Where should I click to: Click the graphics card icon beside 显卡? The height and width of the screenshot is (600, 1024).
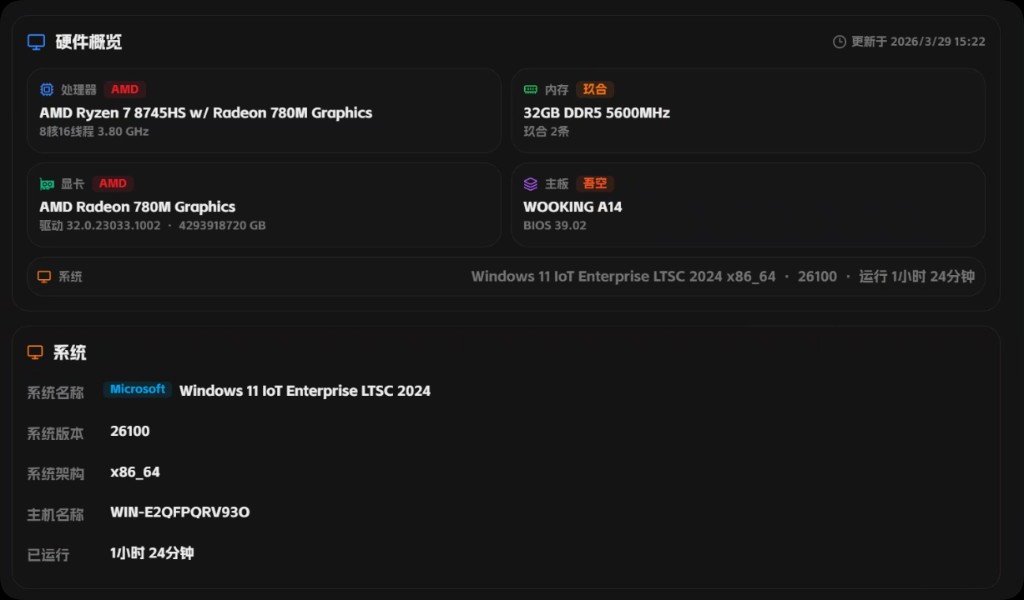pos(46,184)
